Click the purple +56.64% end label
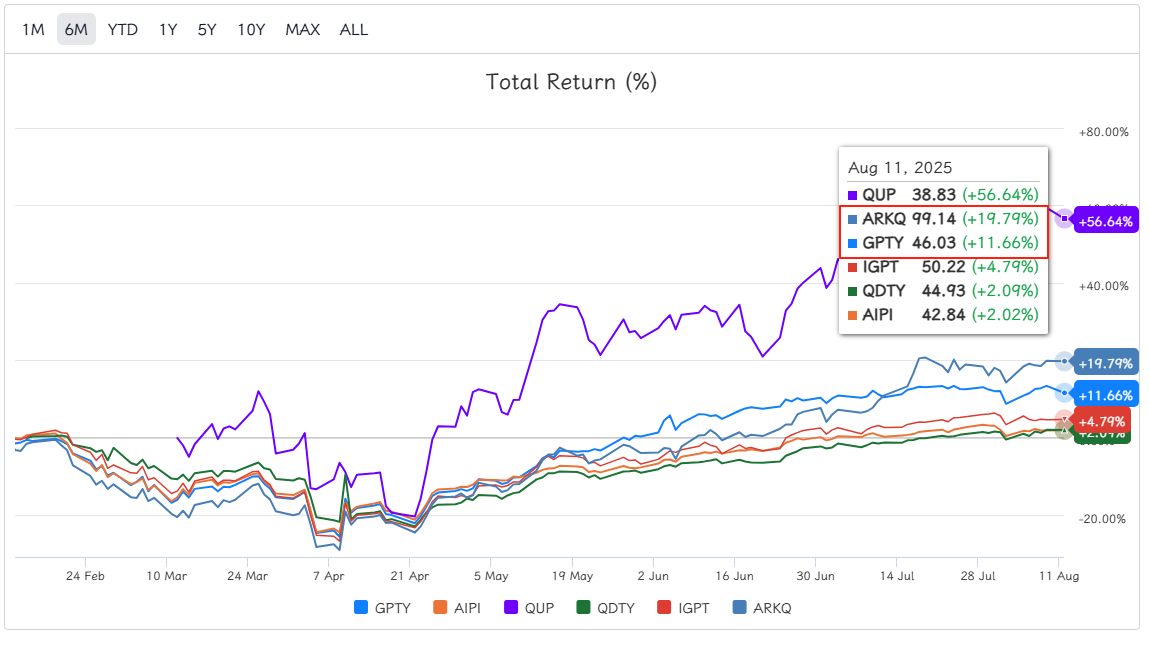1150x658 pixels. pyautogui.click(x=1105, y=222)
